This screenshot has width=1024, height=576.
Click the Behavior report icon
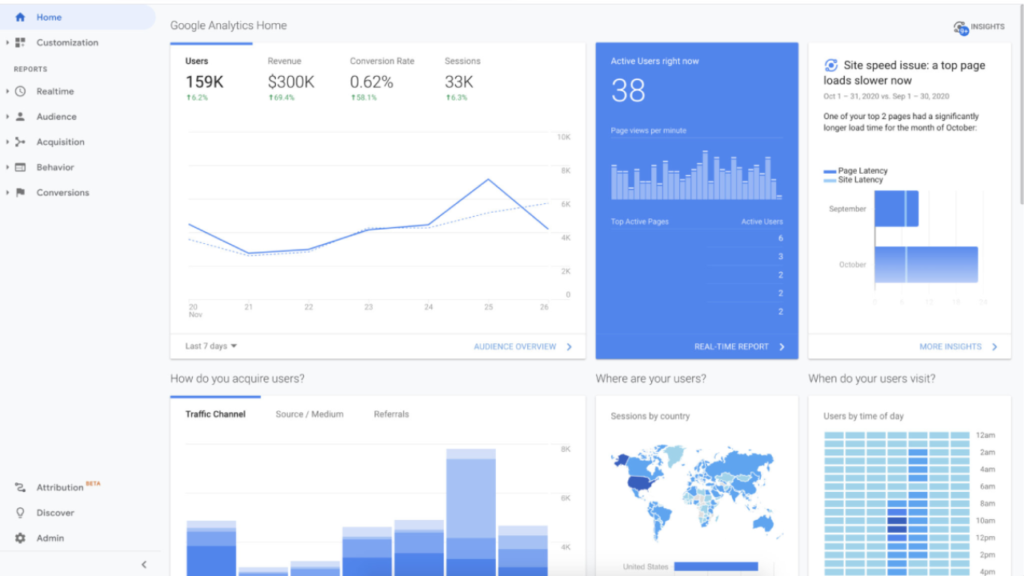[x=20, y=167]
